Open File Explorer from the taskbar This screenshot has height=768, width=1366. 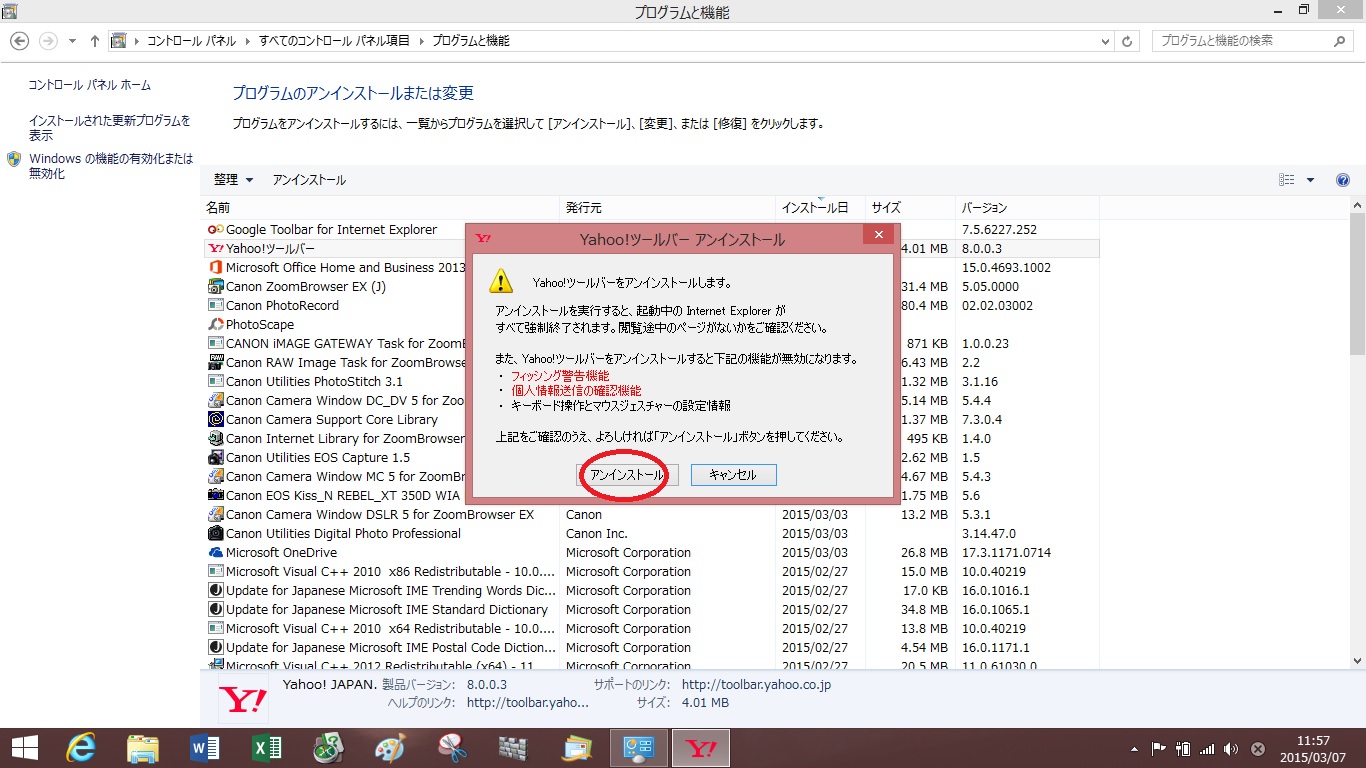[x=143, y=748]
